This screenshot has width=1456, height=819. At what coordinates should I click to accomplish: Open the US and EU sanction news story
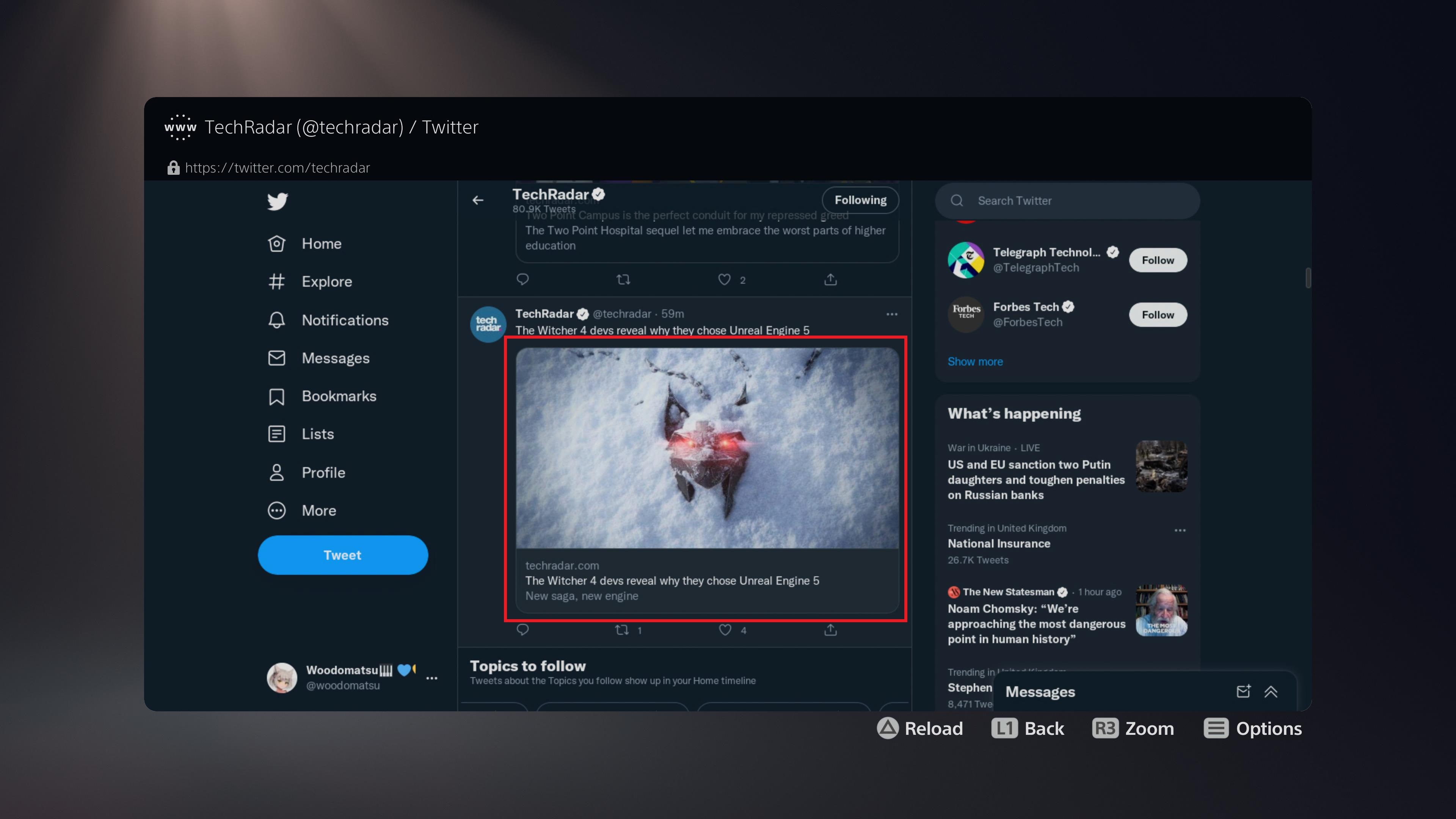point(1036,480)
